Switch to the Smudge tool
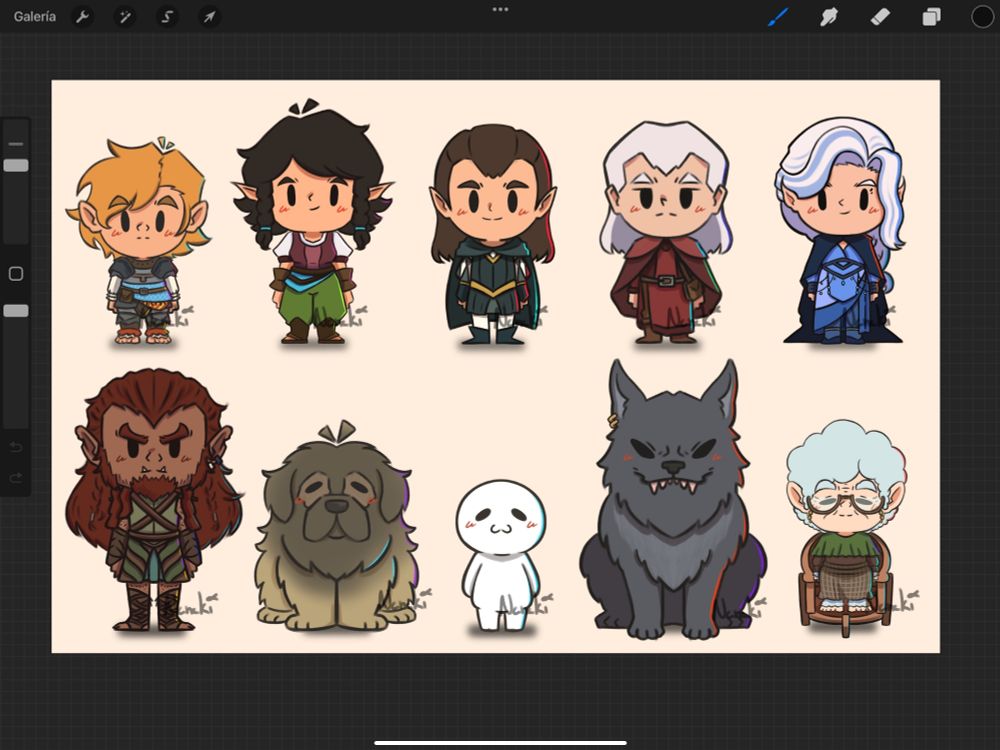Image resolution: width=1000 pixels, height=750 pixels. point(829,16)
